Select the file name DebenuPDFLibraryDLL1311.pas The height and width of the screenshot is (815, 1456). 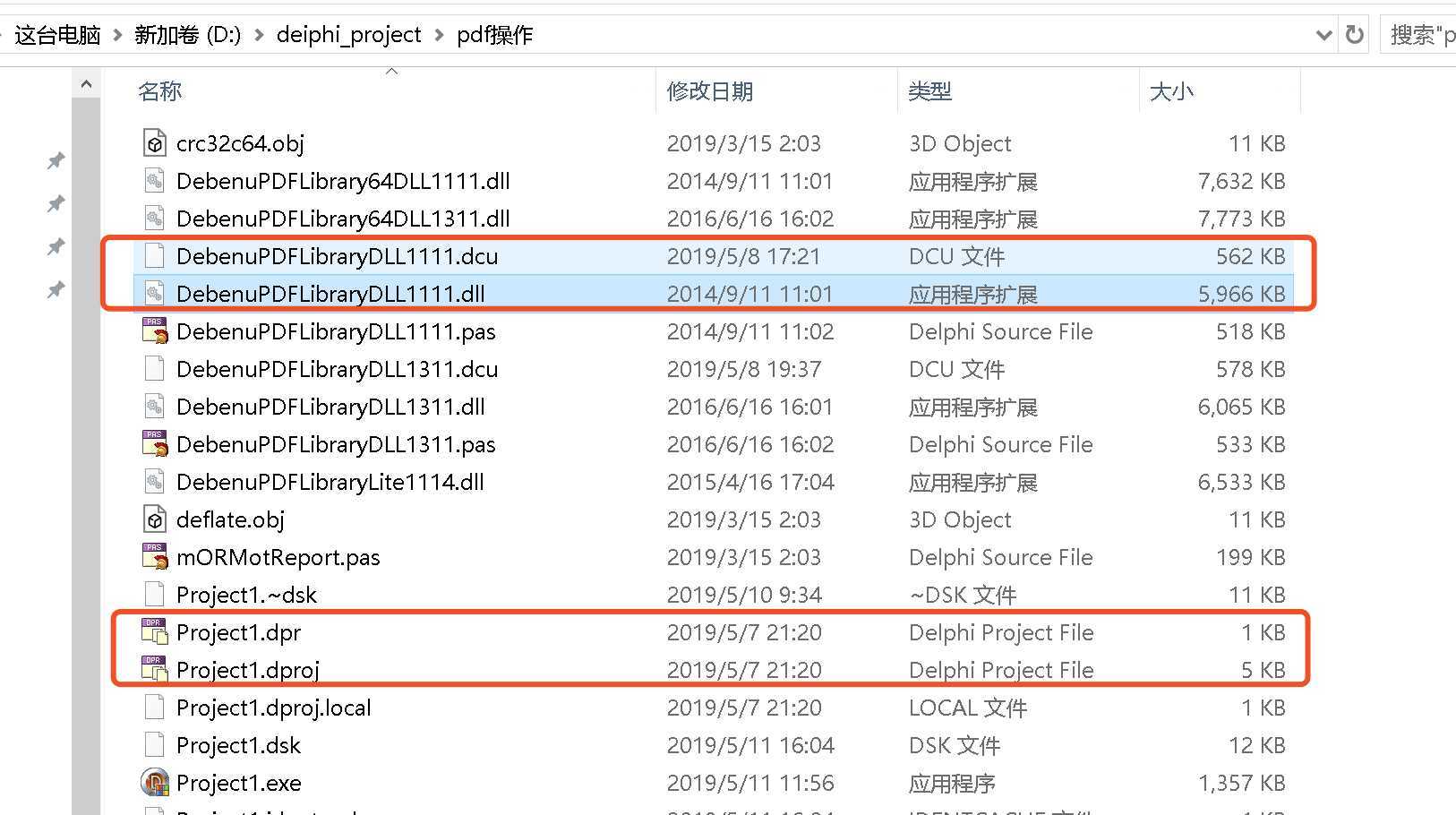[336, 444]
